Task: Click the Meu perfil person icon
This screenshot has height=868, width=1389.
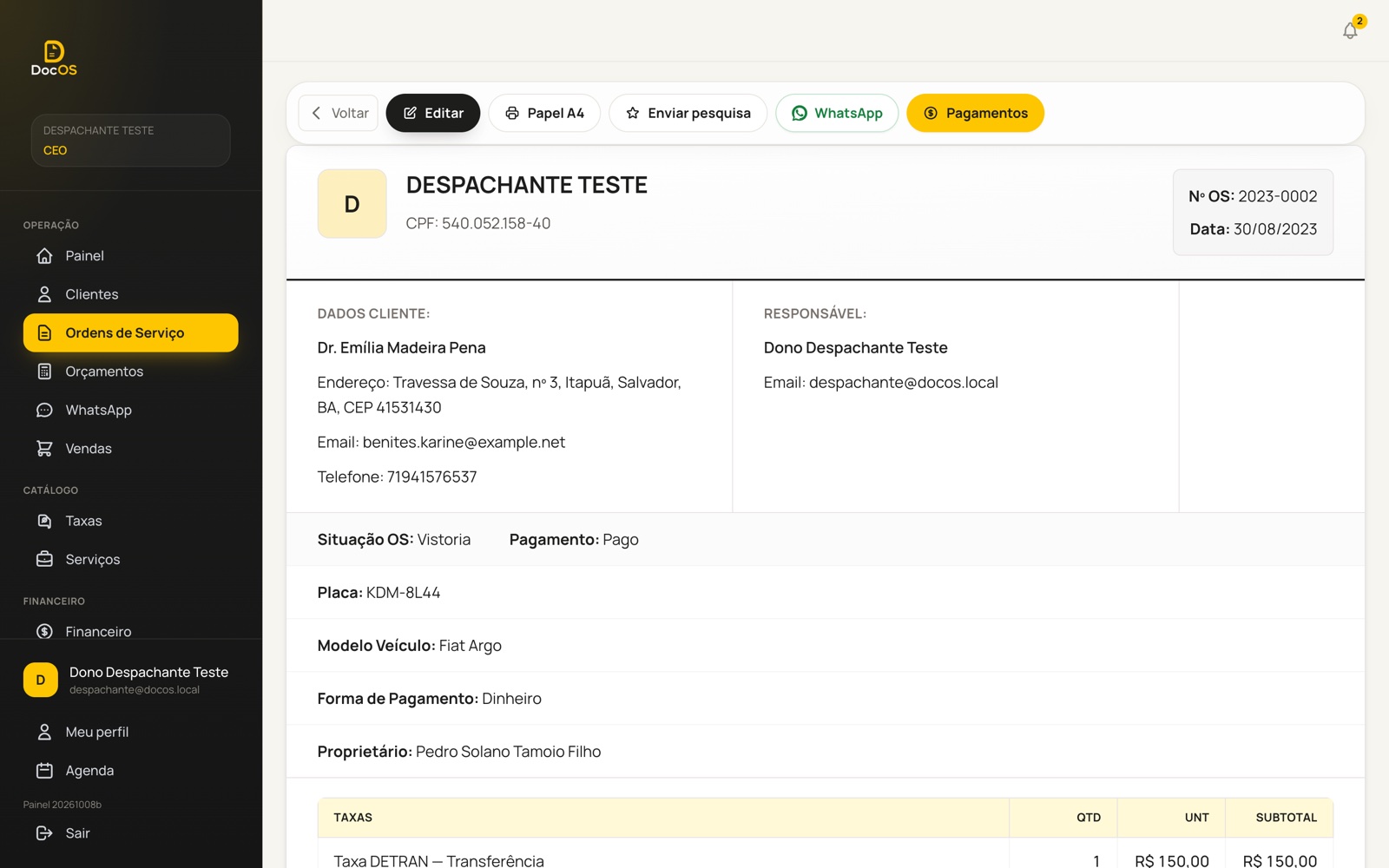Action: click(44, 733)
